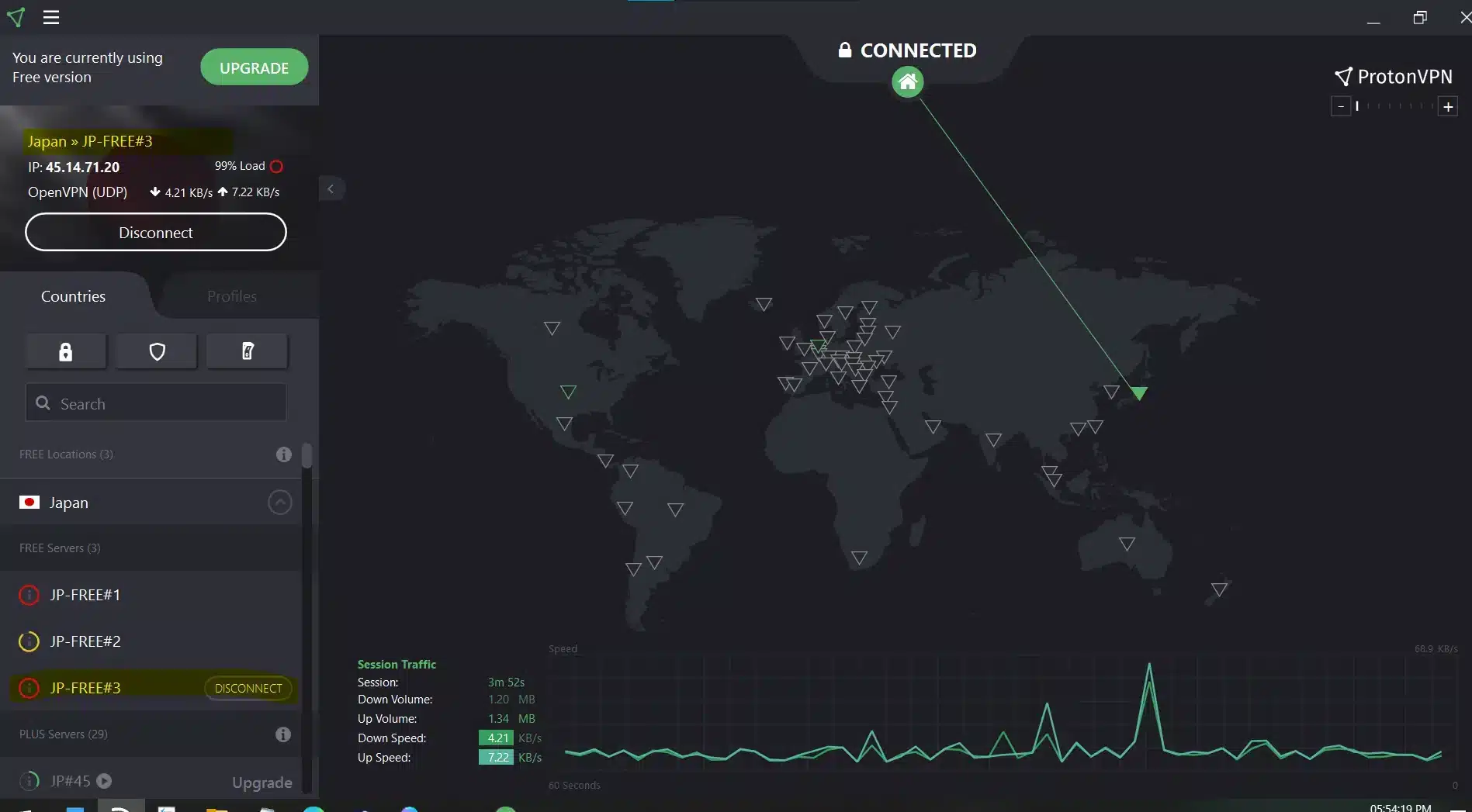Click the green Japan server marker on map
The height and width of the screenshot is (812, 1472).
click(1138, 393)
